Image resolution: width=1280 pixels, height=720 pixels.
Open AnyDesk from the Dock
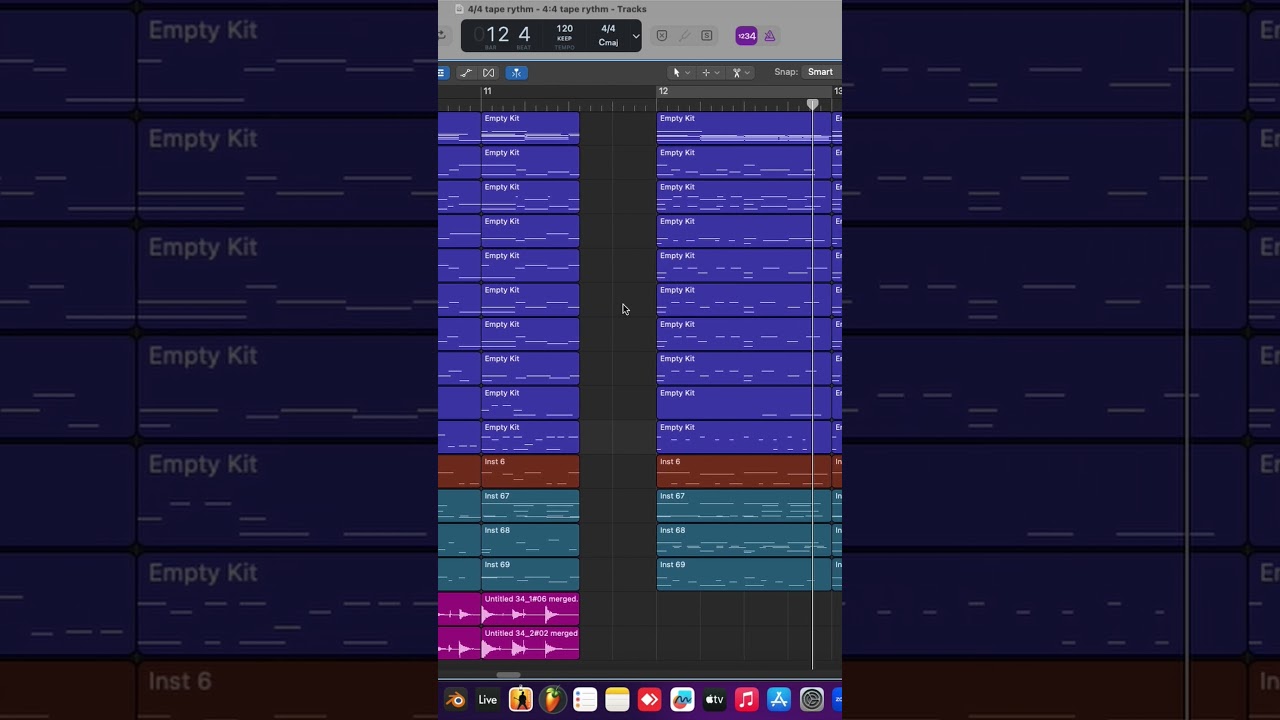point(650,700)
